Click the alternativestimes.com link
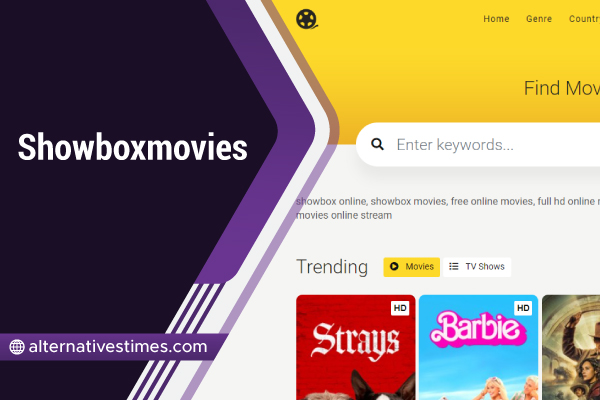 point(118,346)
